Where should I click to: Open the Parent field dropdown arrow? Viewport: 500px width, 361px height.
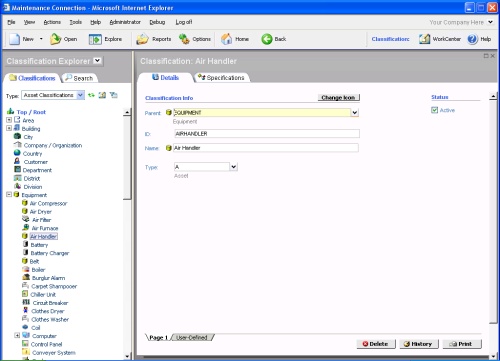(x=355, y=113)
